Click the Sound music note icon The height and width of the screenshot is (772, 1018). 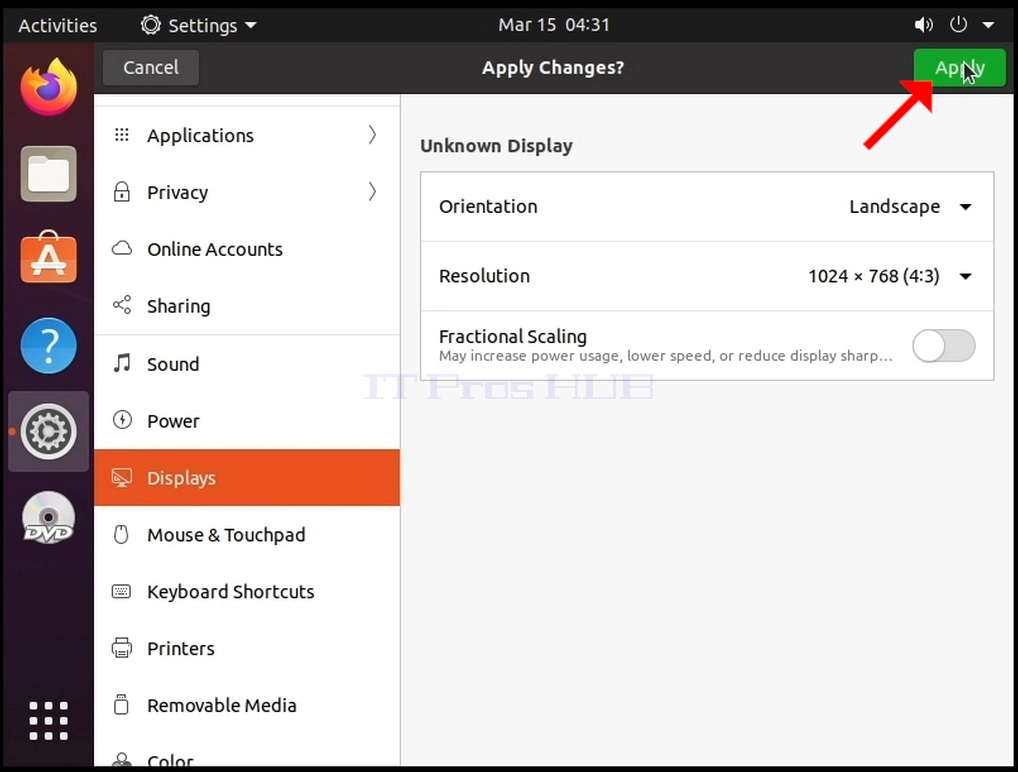121,363
